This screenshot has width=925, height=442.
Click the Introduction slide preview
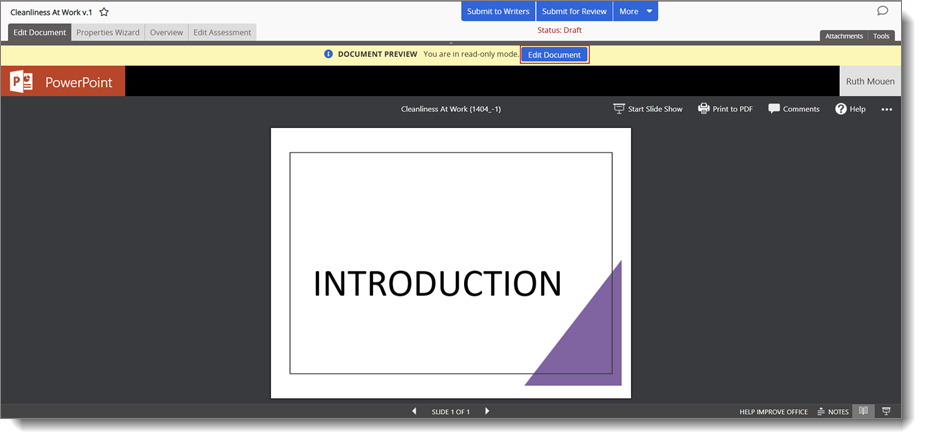click(450, 263)
